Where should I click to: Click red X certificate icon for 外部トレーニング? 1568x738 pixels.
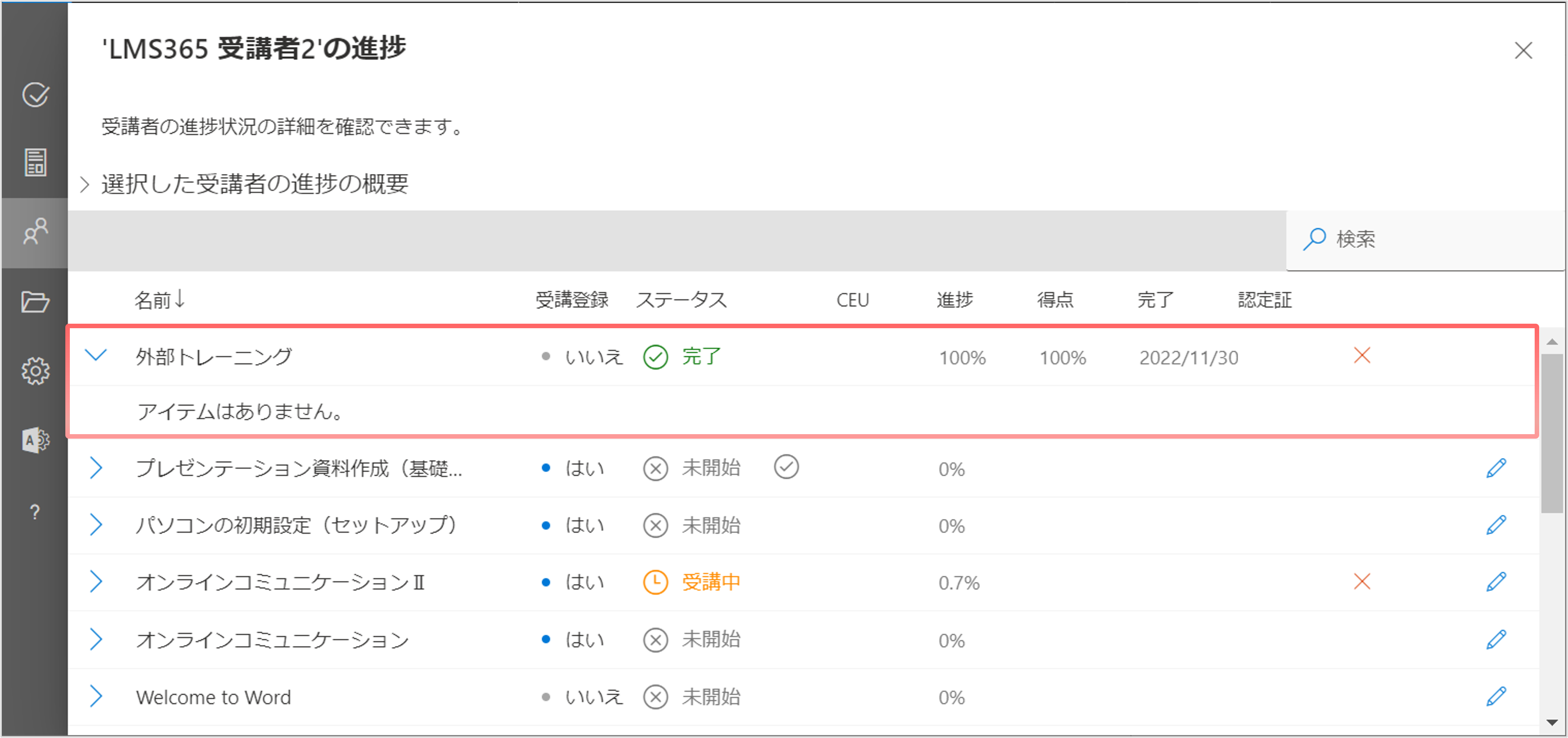[1362, 356]
